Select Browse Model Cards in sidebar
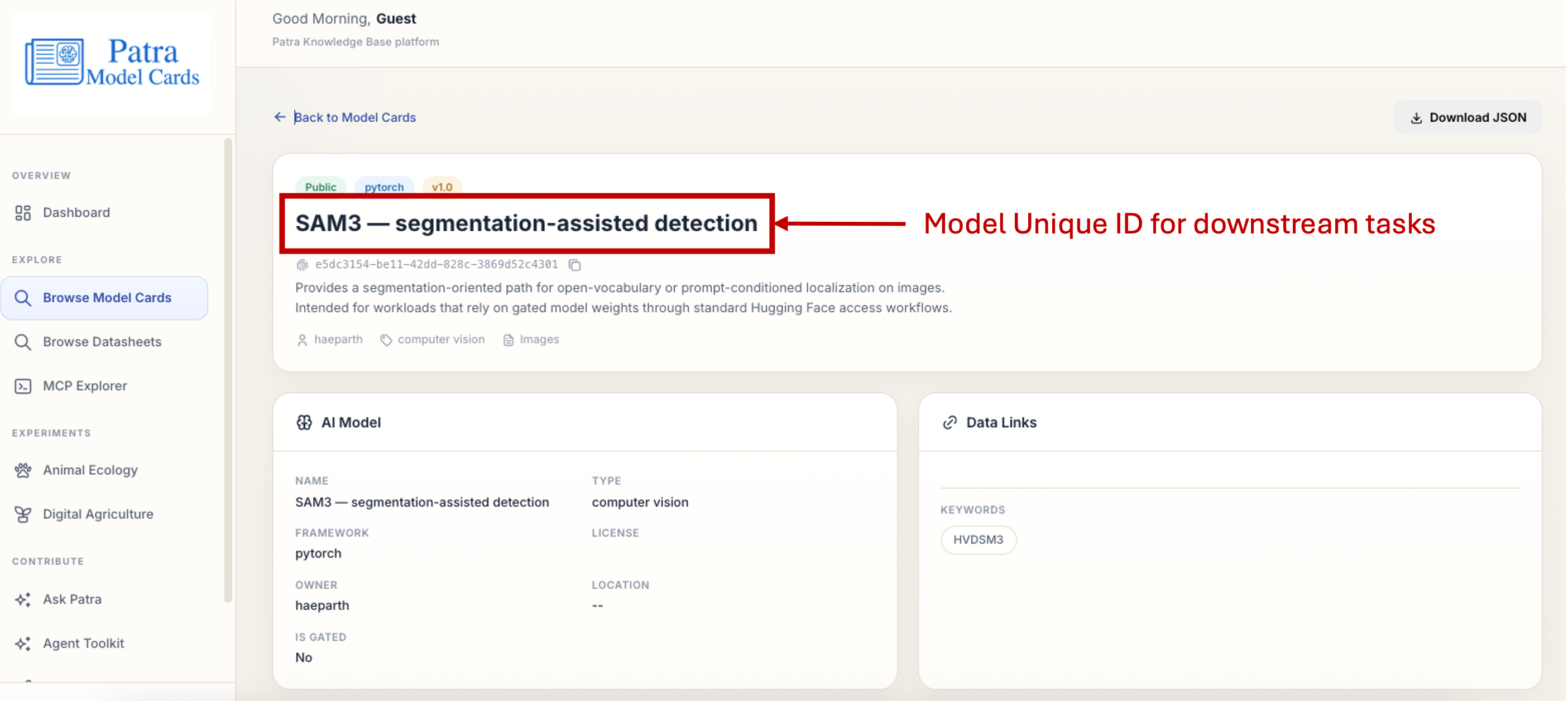 click(x=105, y=298)
